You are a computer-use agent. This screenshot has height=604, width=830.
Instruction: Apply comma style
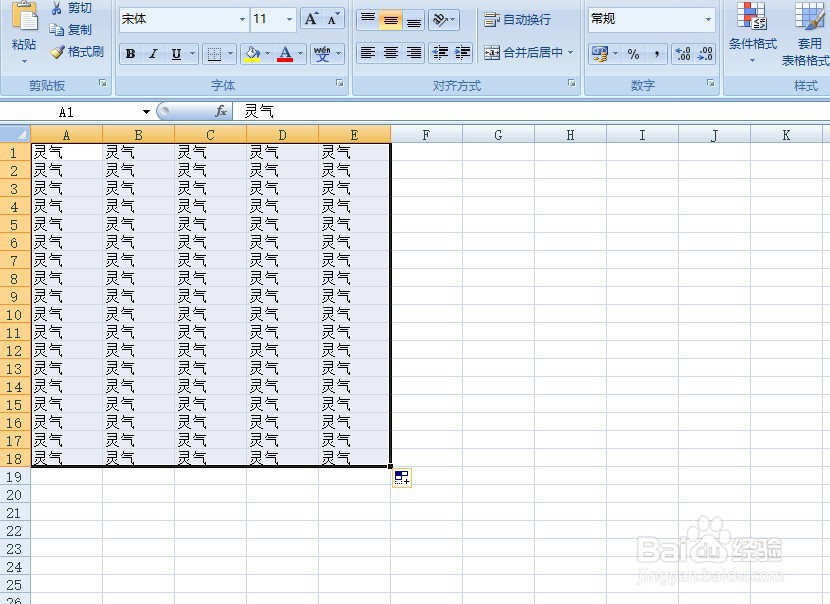656,53
